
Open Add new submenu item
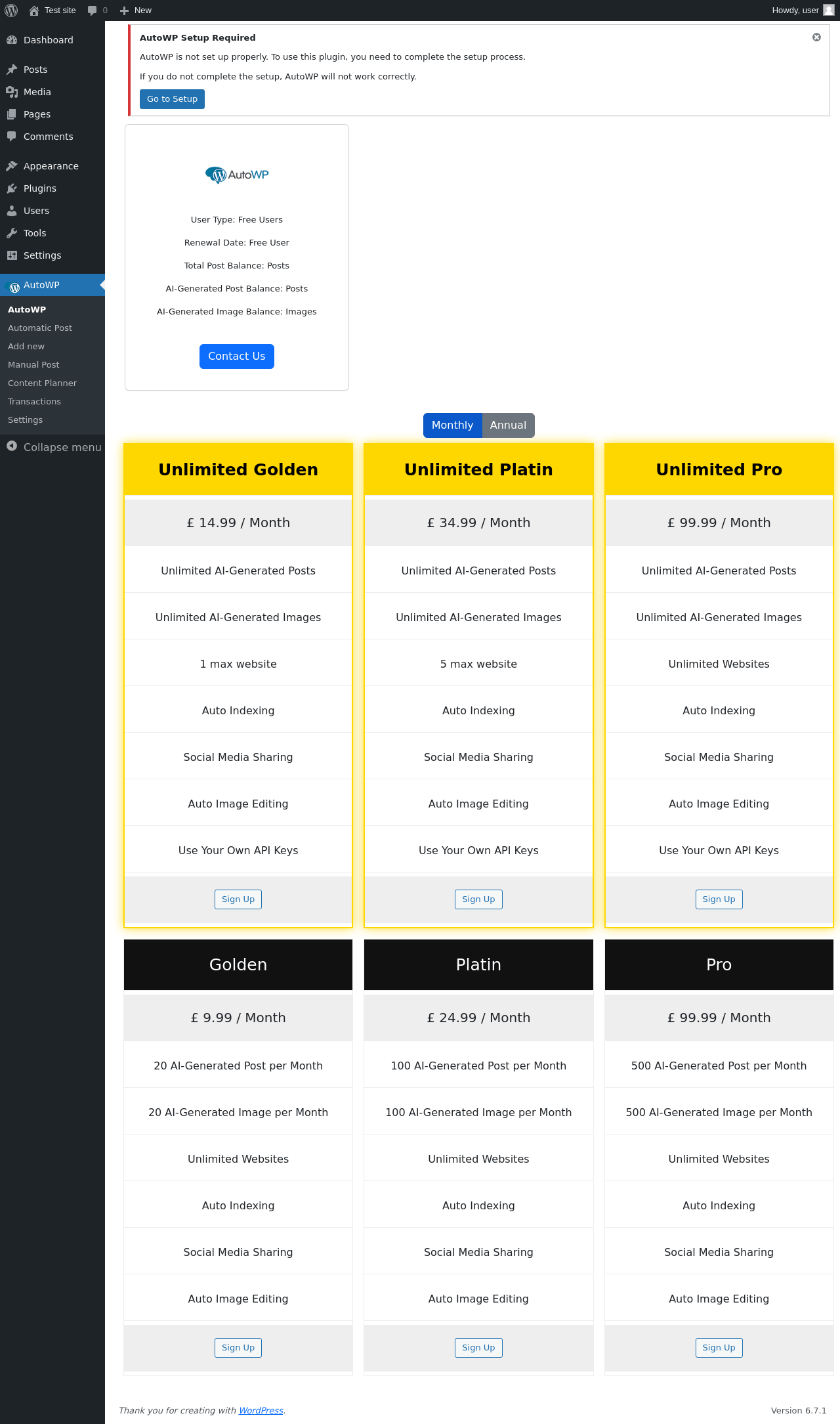(26, 347)
